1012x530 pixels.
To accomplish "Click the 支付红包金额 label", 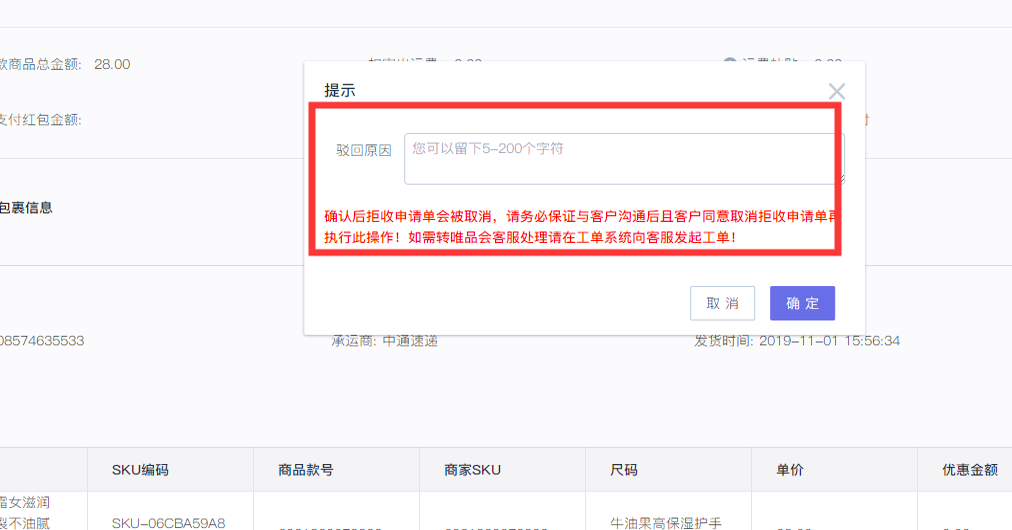I will 40,120.
